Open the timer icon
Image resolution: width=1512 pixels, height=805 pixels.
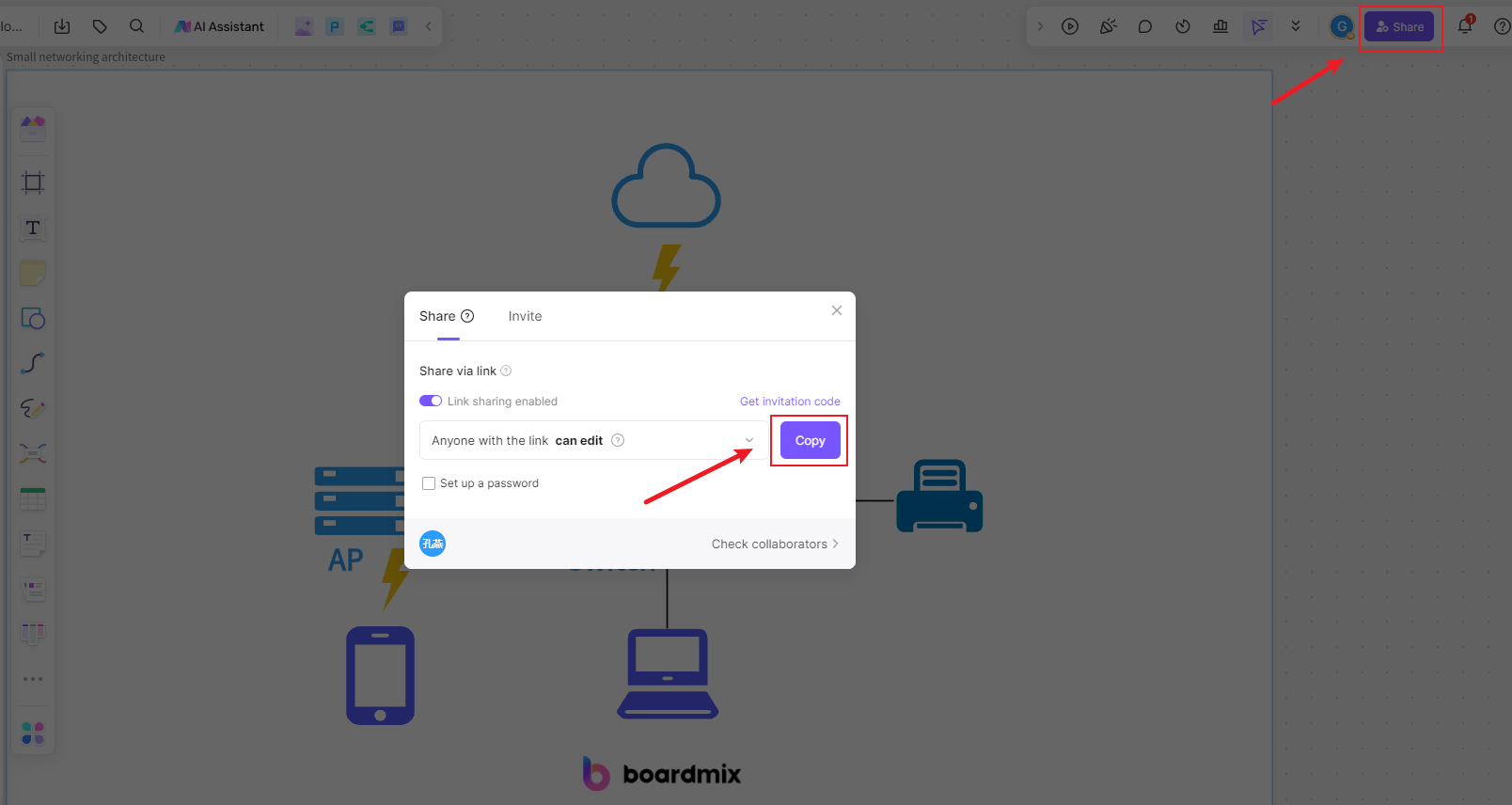click(x=1183, y=26)
